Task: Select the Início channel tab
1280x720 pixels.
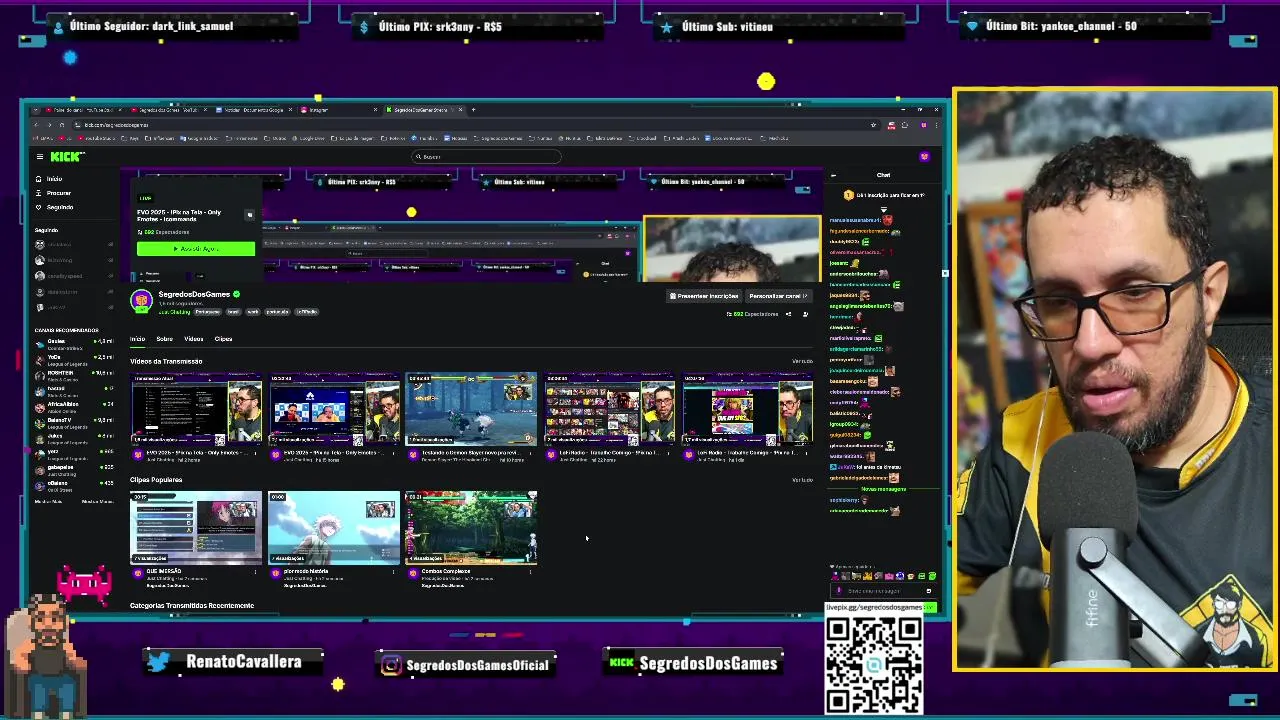Action: point(137,339)
